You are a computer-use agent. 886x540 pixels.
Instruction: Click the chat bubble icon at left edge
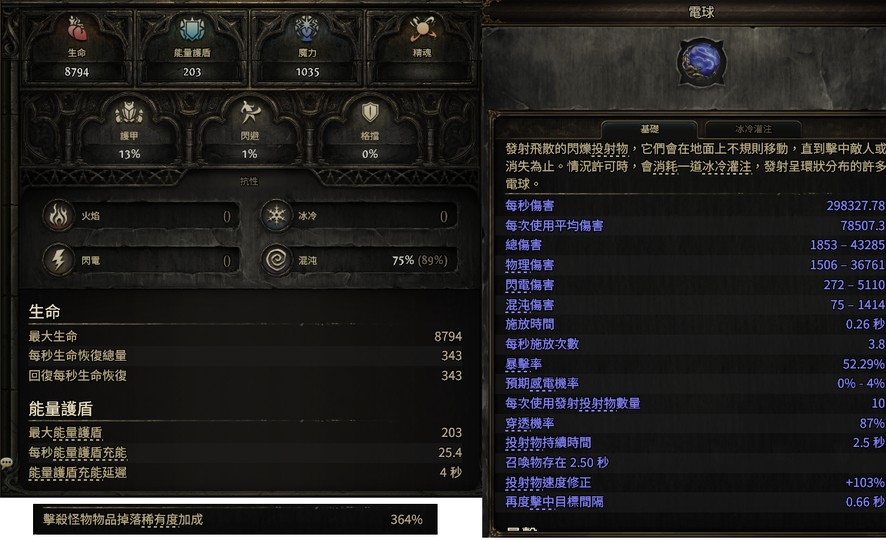click(x=7, y=464)
